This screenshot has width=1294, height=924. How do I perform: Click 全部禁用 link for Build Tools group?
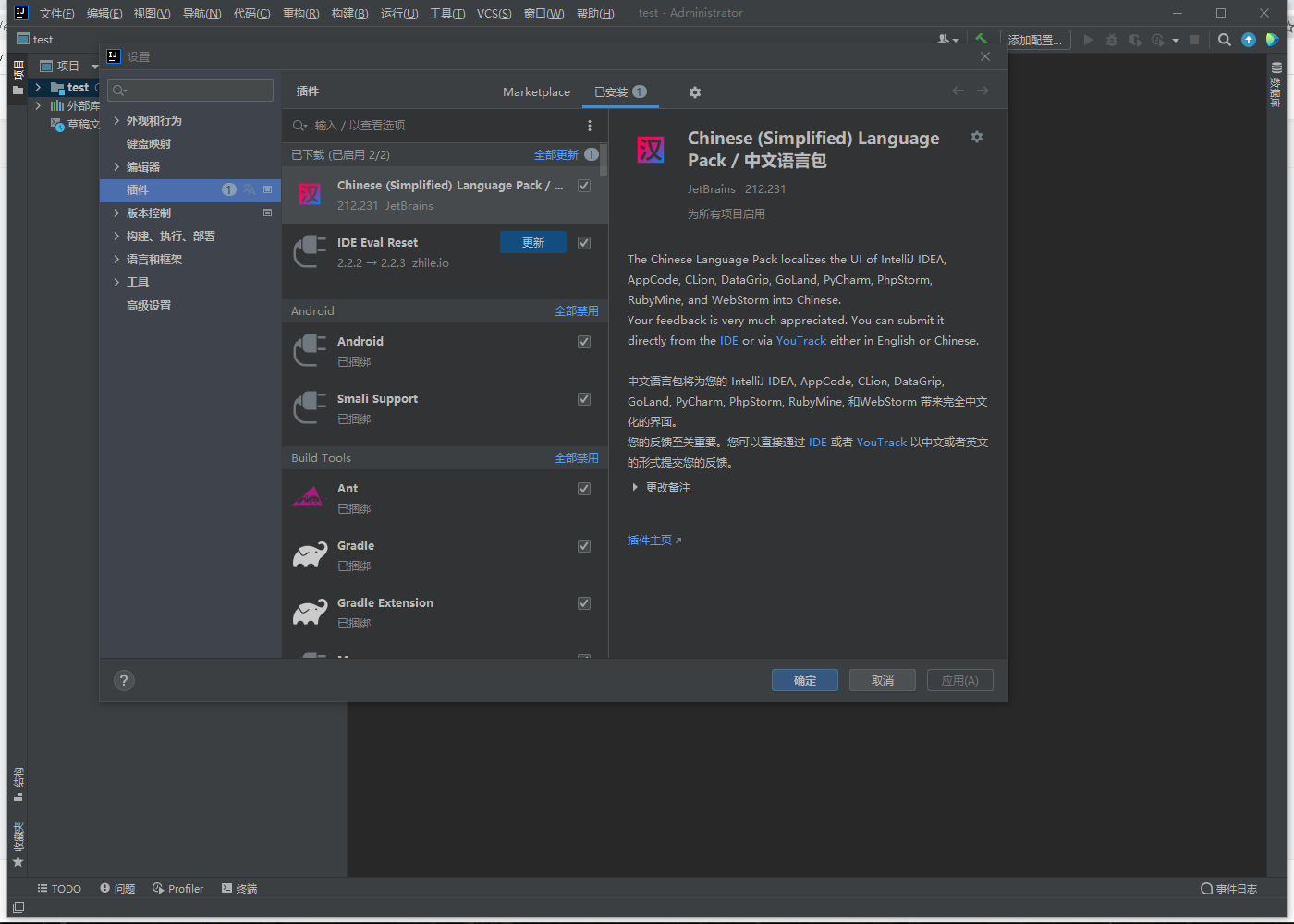(x=577, y=458)
